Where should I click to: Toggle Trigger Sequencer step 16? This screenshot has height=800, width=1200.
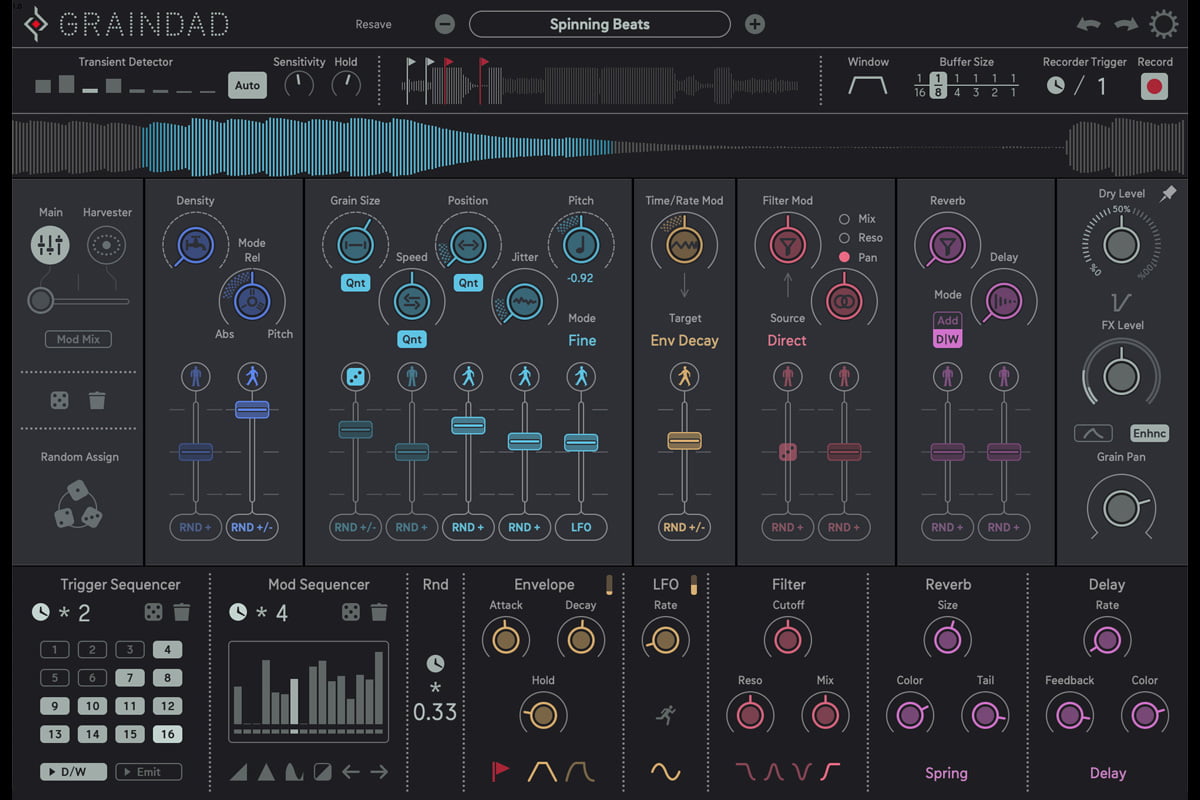[167, 734]
